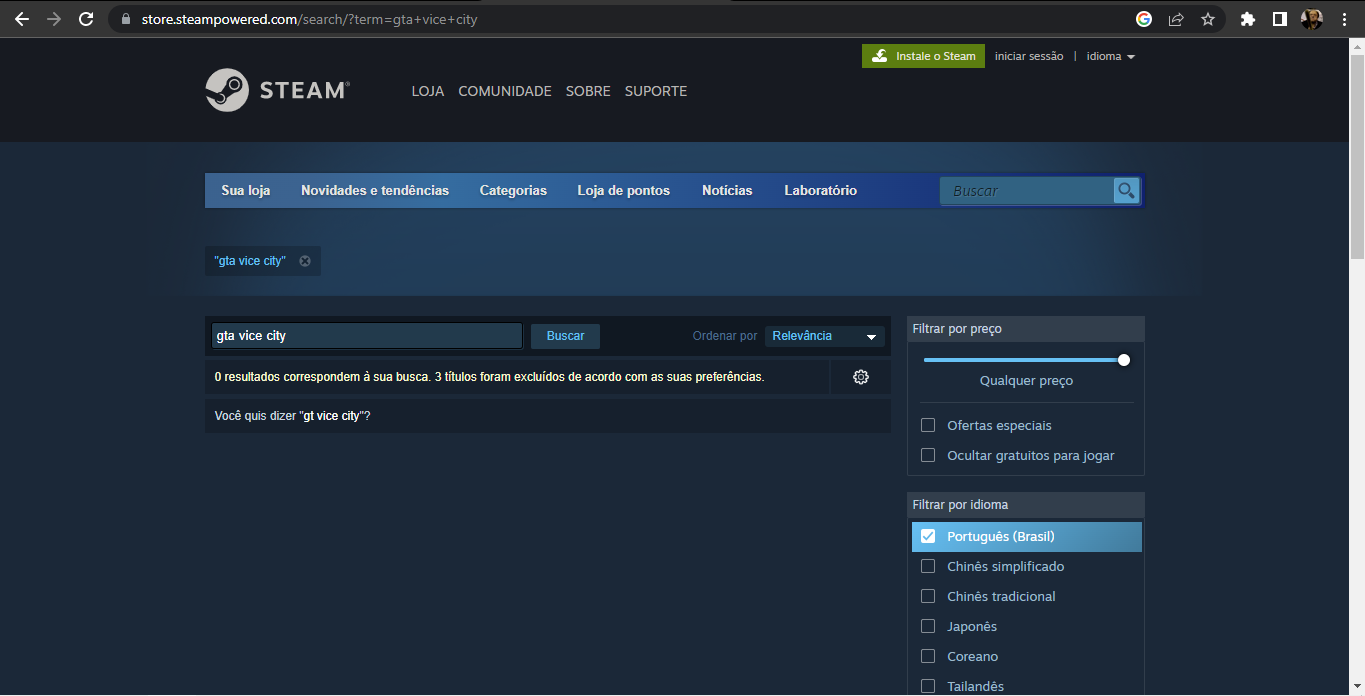Viewport: 1365px width, 696px height.
Task: Click the padlock site info icon
Action: pos(125,19)
